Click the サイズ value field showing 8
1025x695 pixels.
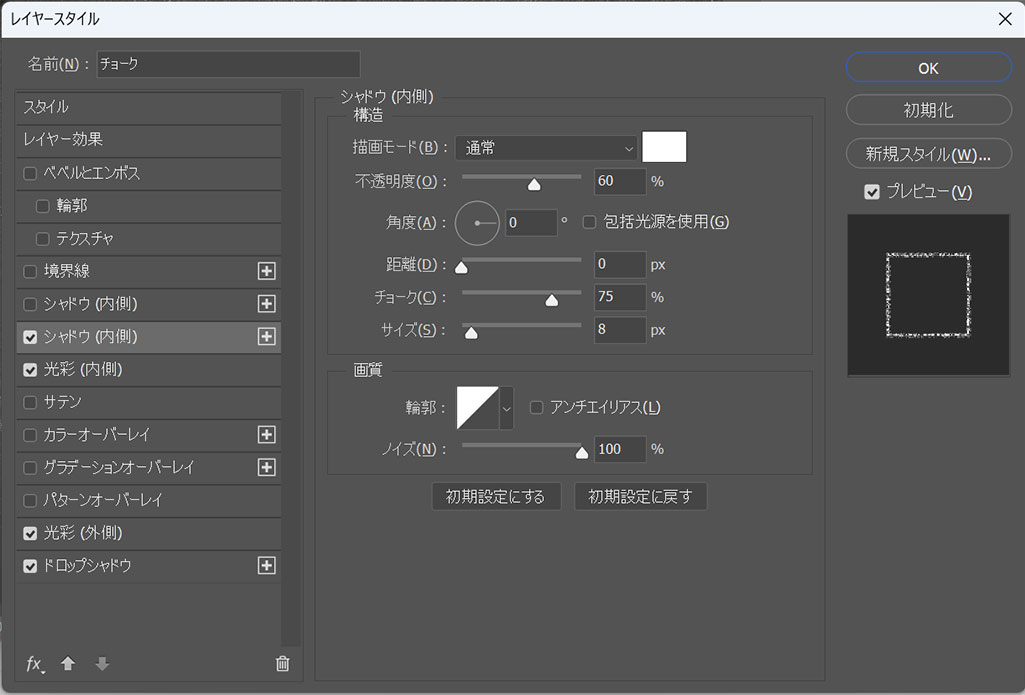[620, 330]
